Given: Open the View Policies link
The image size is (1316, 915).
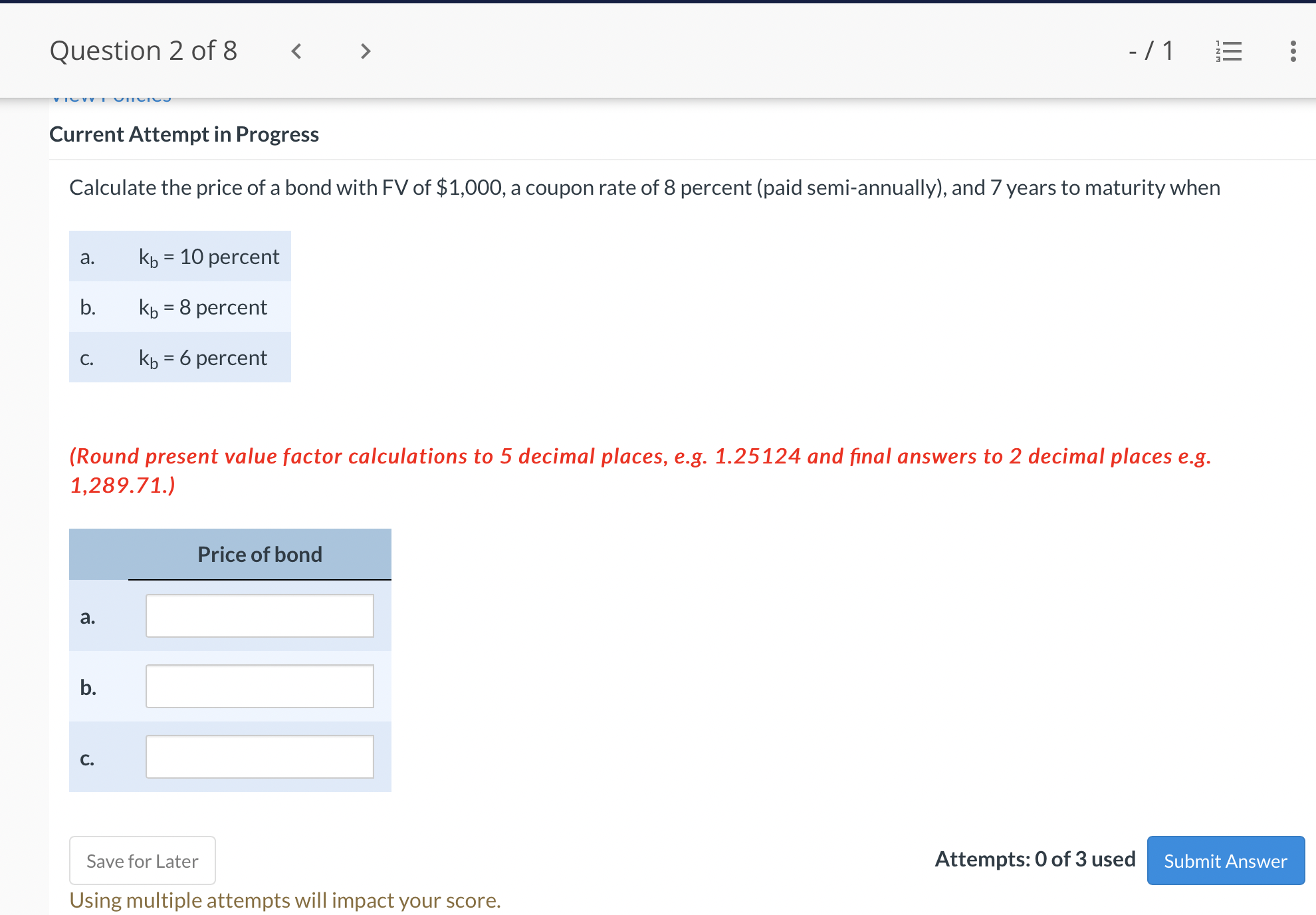Looking at the screenshot, I should [x=110, y=96].
